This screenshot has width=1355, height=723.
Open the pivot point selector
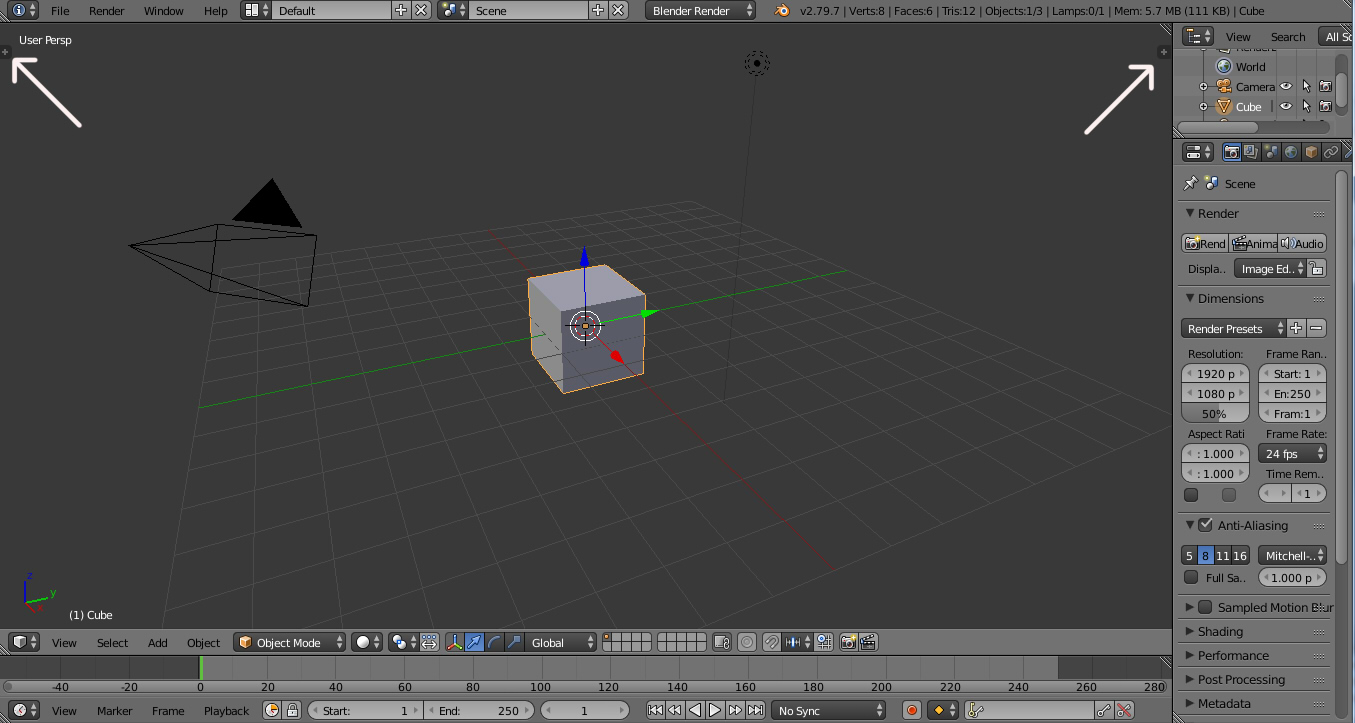click(403, 642)
